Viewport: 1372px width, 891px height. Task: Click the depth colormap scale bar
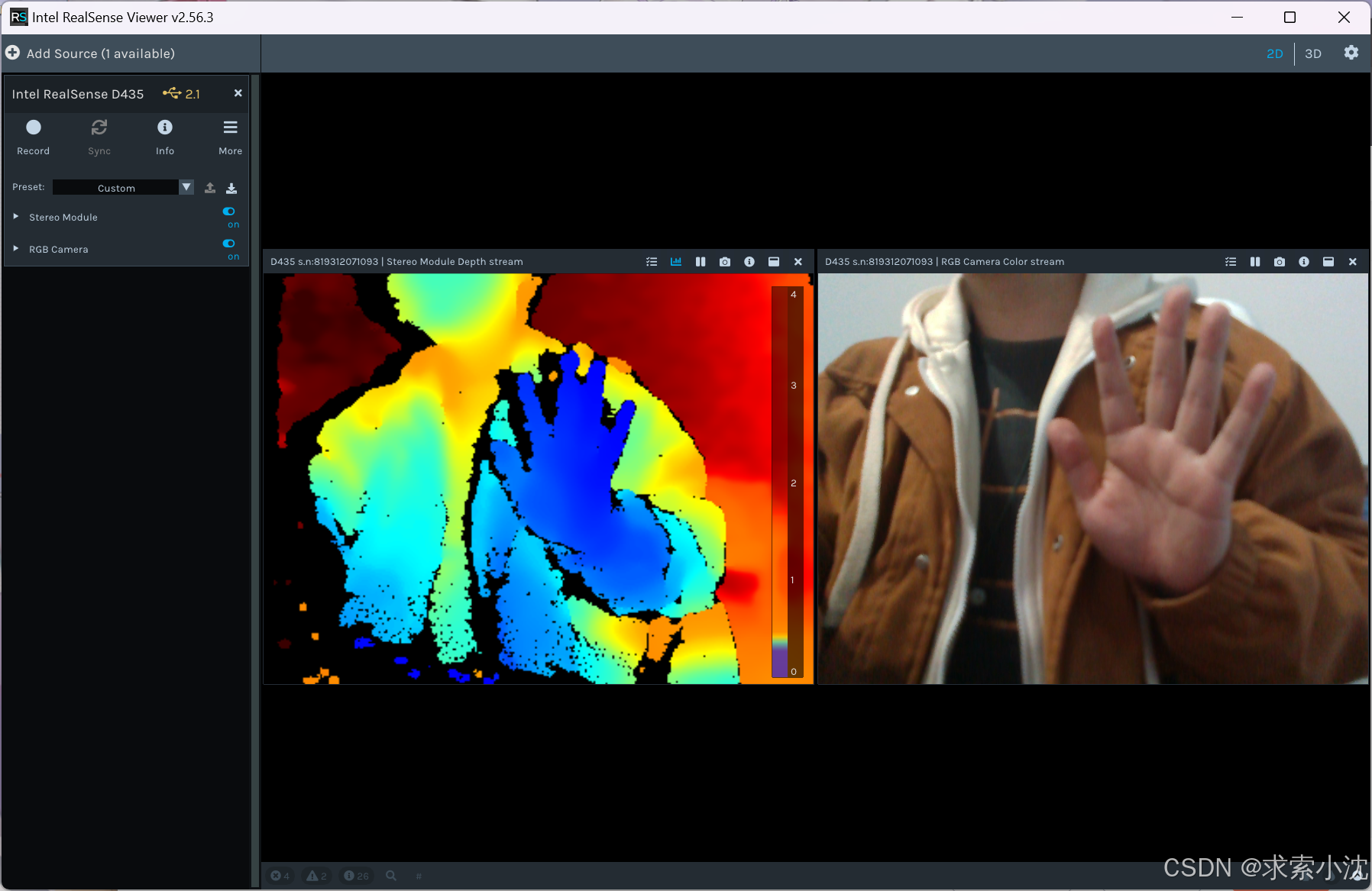click(788, 481)
